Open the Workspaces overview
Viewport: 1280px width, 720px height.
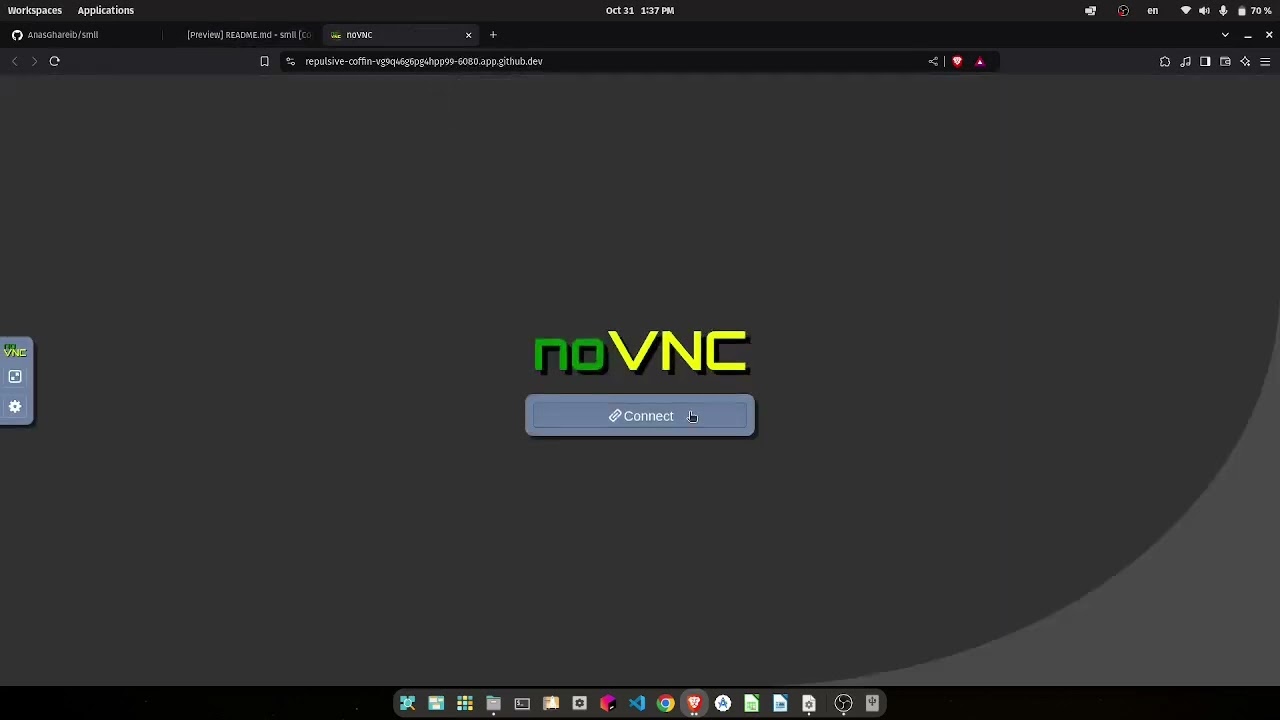click(x=35, y=10)
